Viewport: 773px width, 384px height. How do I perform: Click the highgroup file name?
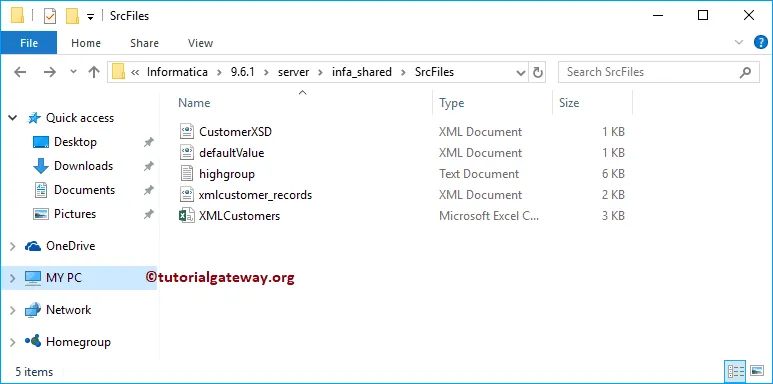pos(227,174)
